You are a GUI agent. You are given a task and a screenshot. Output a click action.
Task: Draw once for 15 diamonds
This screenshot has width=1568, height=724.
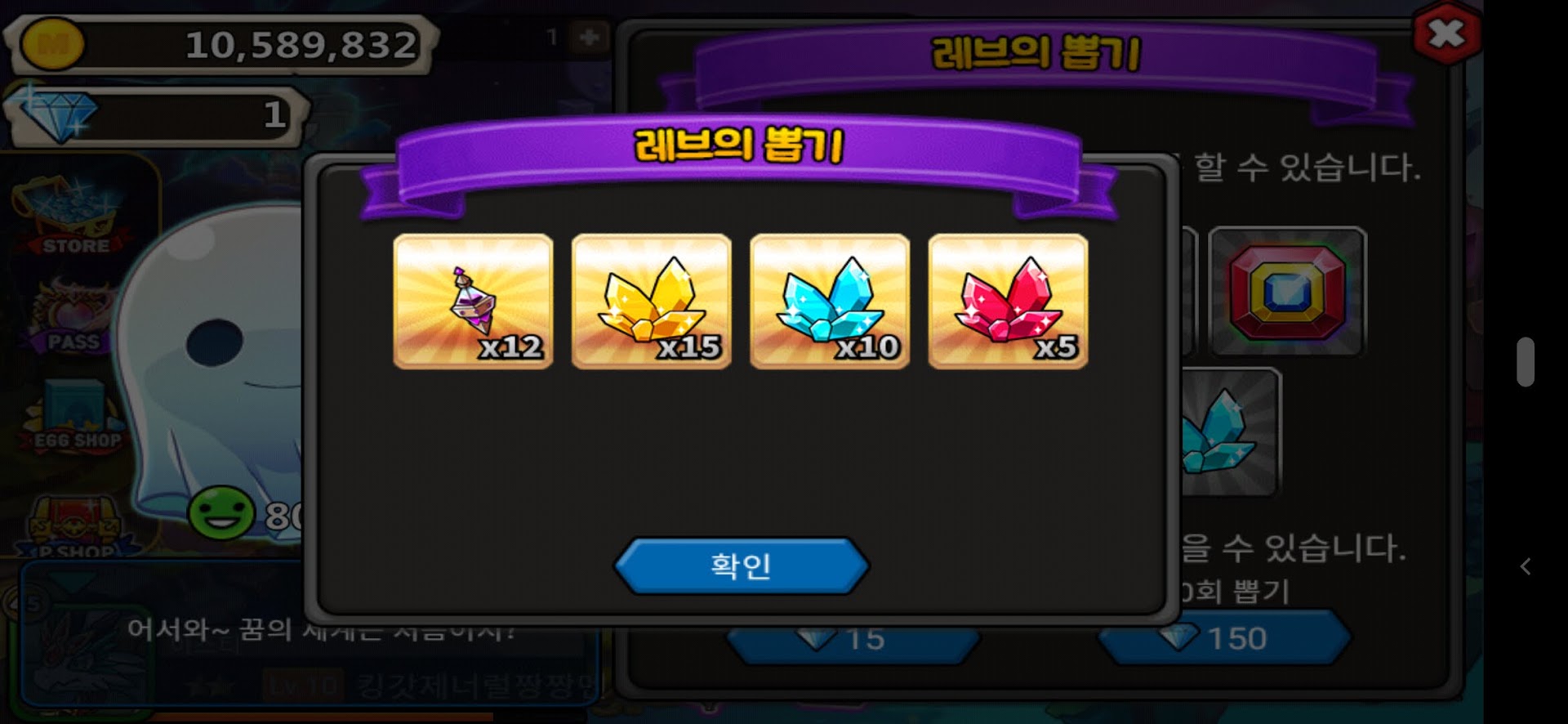tap(853, 639)
